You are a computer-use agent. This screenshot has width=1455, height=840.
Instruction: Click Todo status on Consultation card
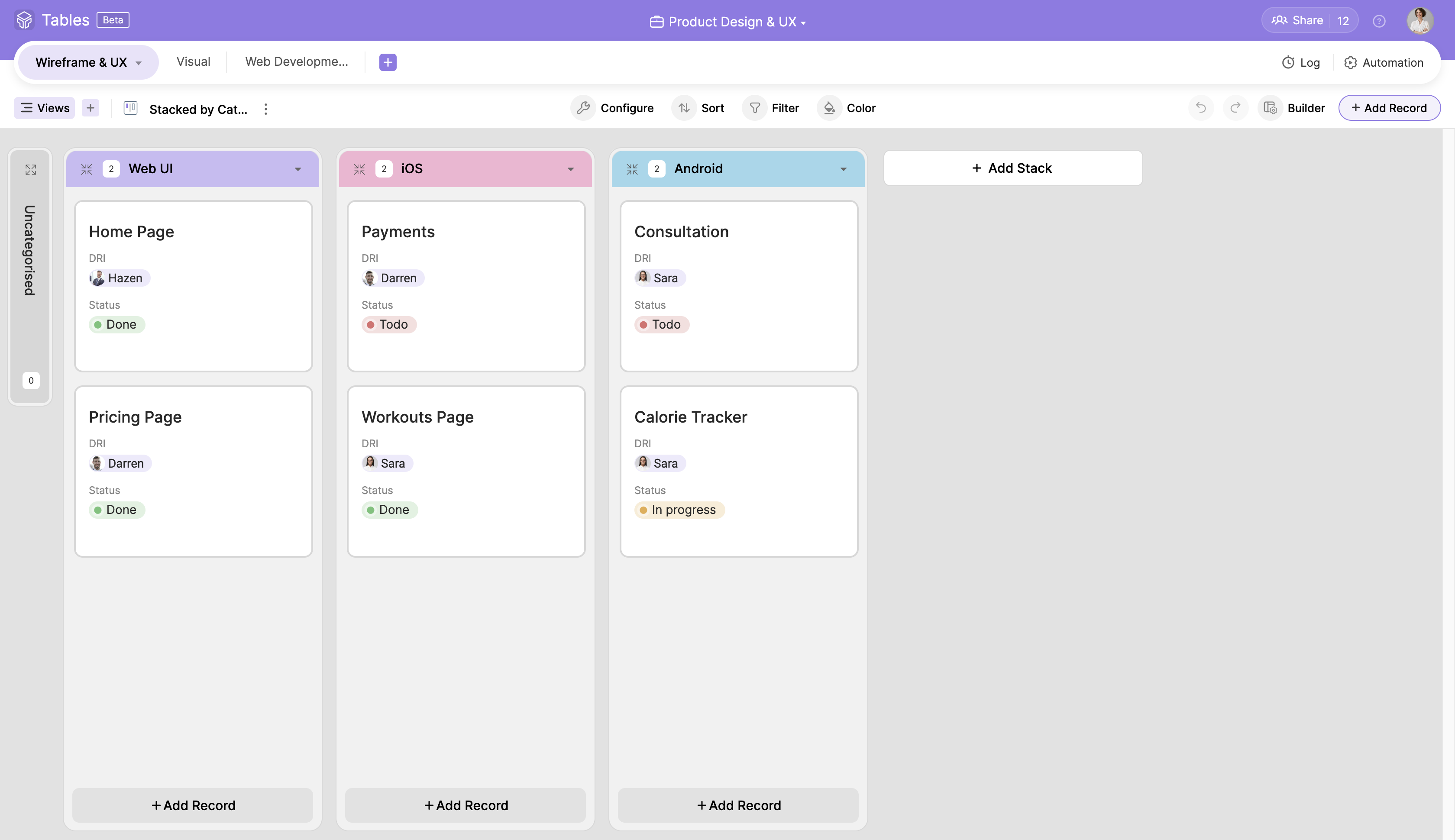[662, 325]
